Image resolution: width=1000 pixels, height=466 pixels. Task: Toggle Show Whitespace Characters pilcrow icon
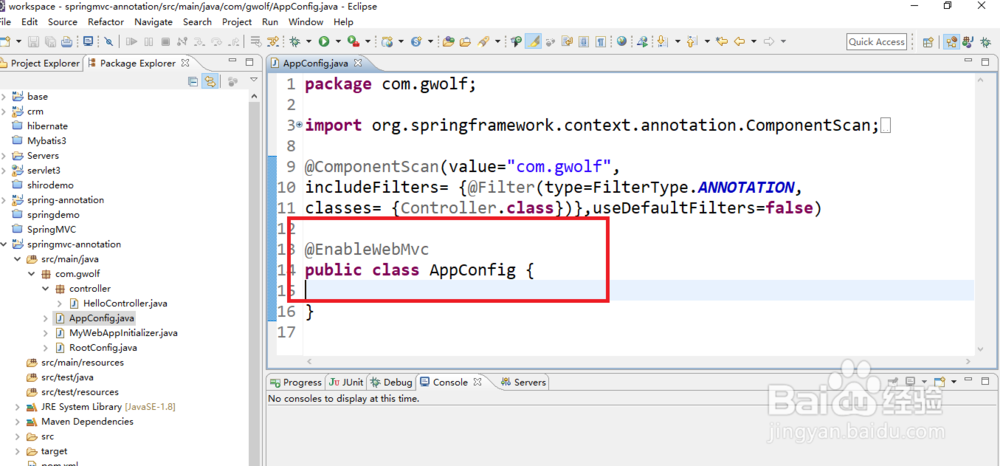600,41
